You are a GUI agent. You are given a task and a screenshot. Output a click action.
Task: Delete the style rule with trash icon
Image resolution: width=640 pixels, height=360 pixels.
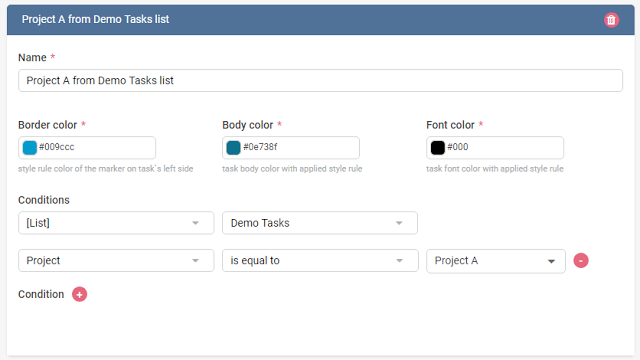[x=611, y=20]
